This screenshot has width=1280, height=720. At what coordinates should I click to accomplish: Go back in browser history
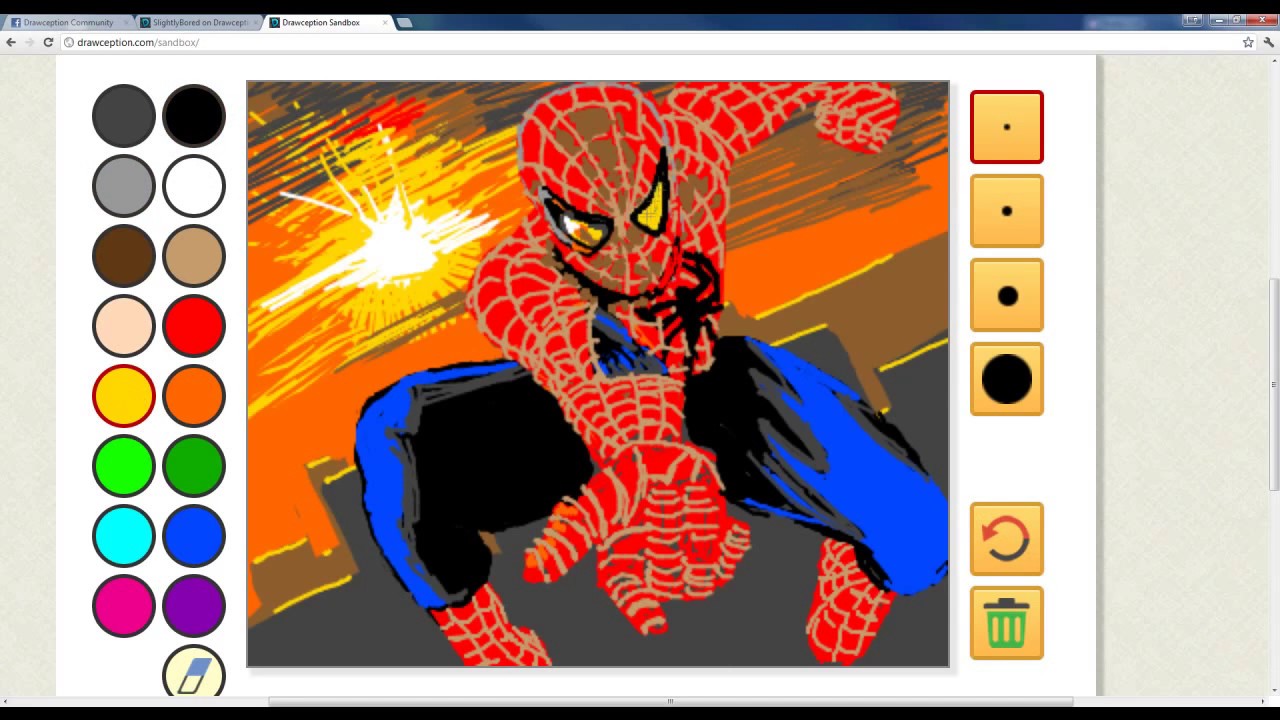pos(10,42)
